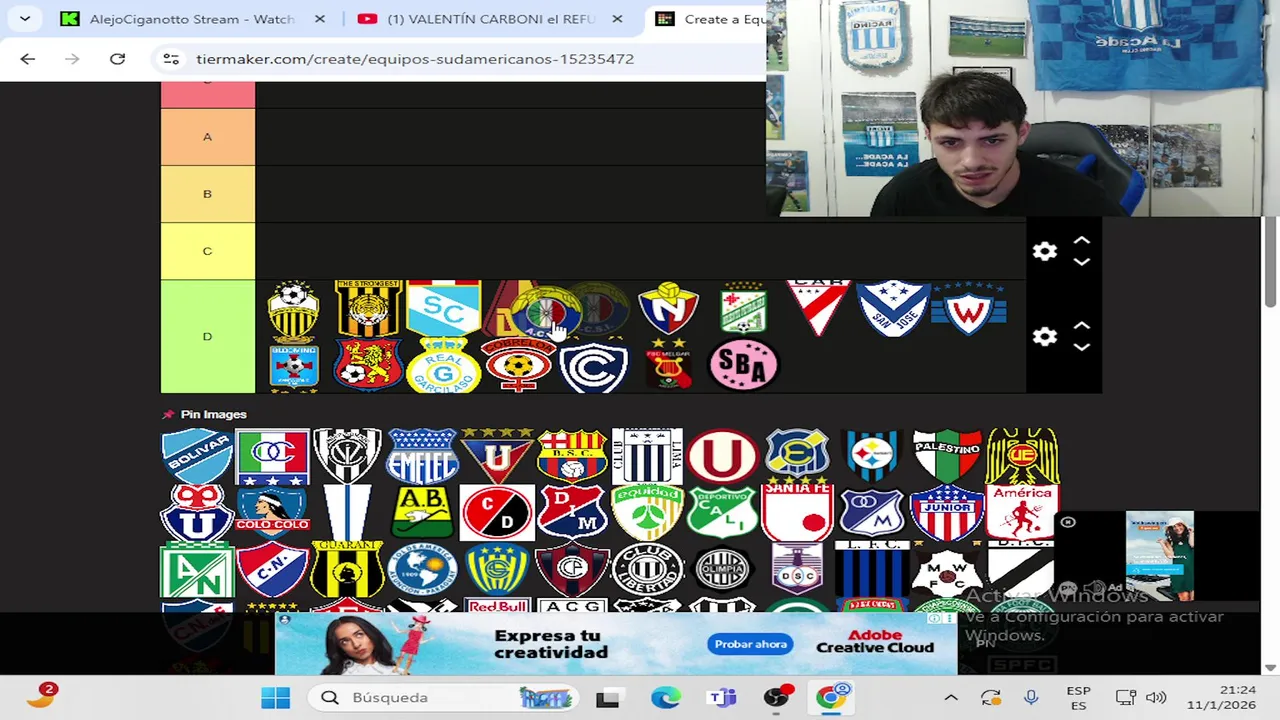
Task: Move tier C down with arrow
Action: click(1081, 262)
